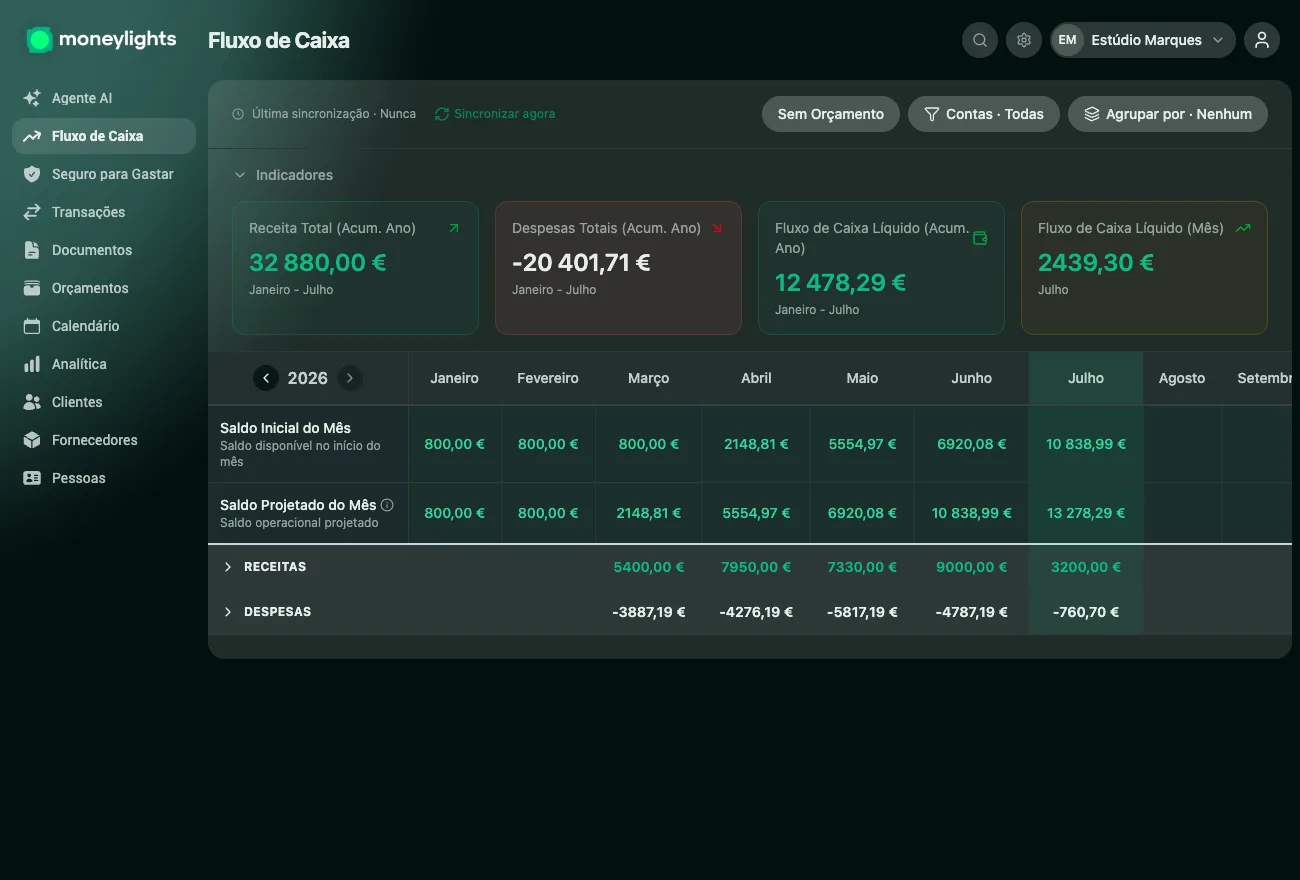Open Fornecedores in the sidebar
Screen dimensions: 1300x880
(104, 440)
